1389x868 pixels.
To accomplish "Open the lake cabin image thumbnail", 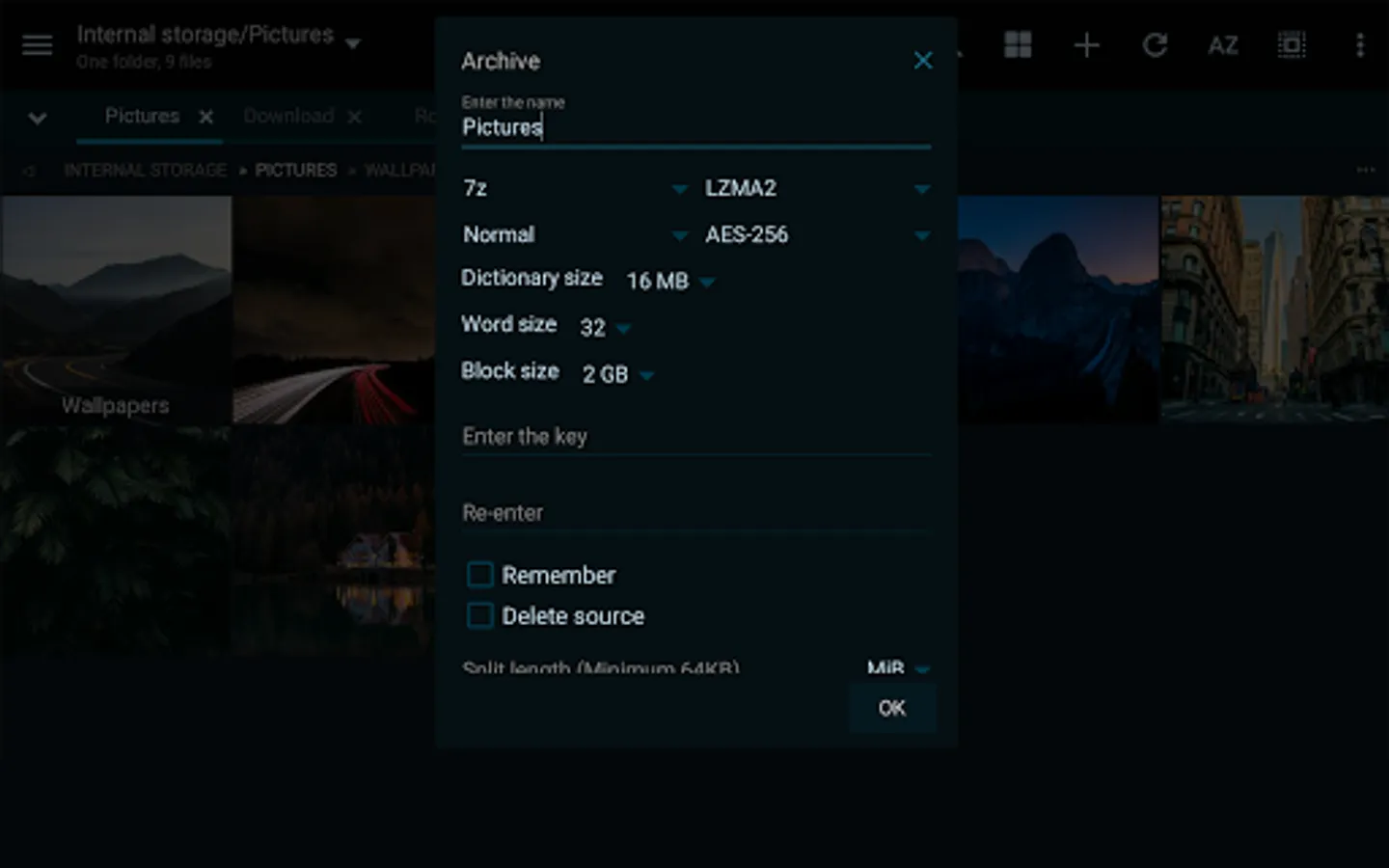I will tap(334, 540).
